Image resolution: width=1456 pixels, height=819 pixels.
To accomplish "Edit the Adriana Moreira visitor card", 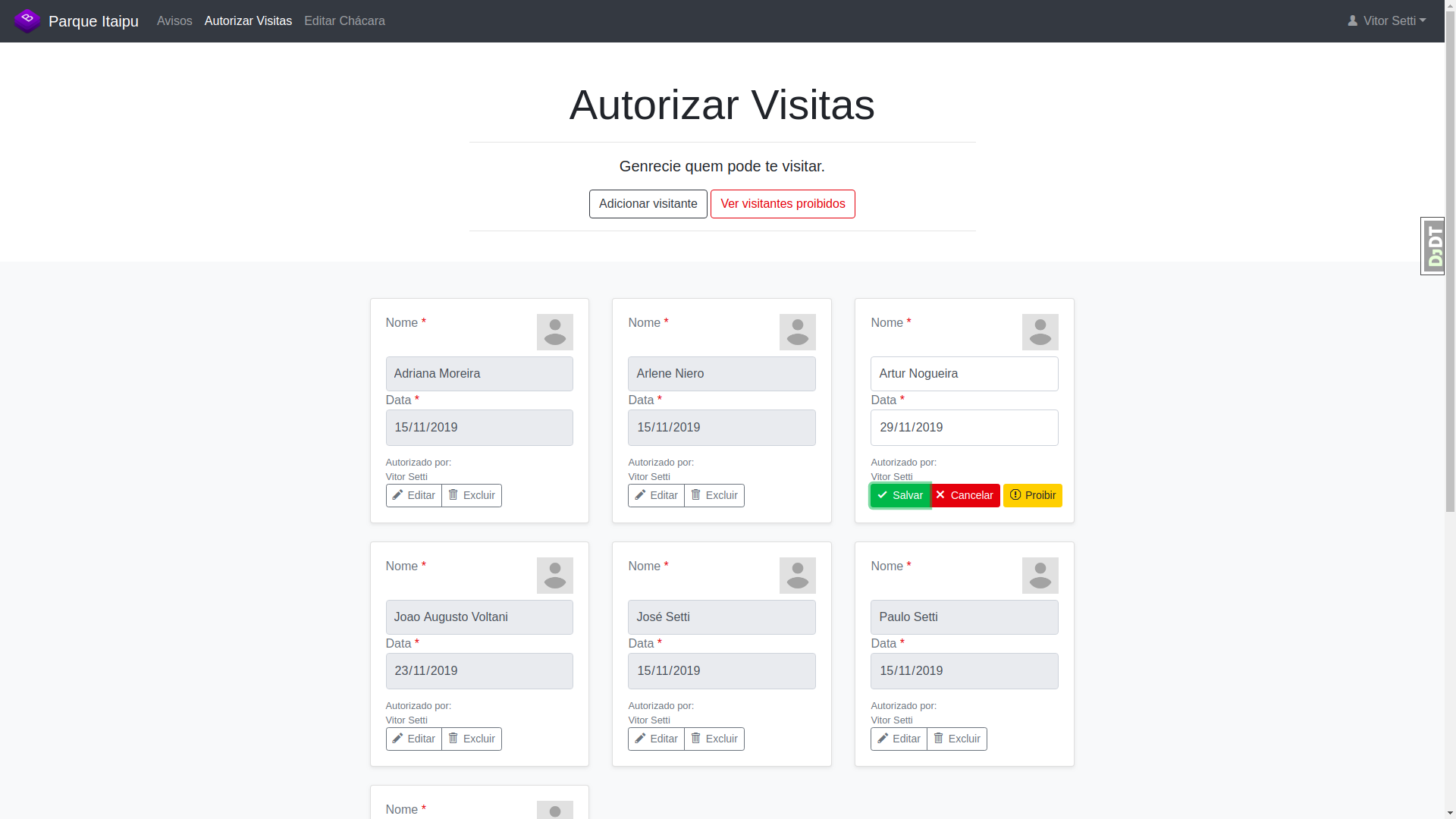I will (414, 495).
